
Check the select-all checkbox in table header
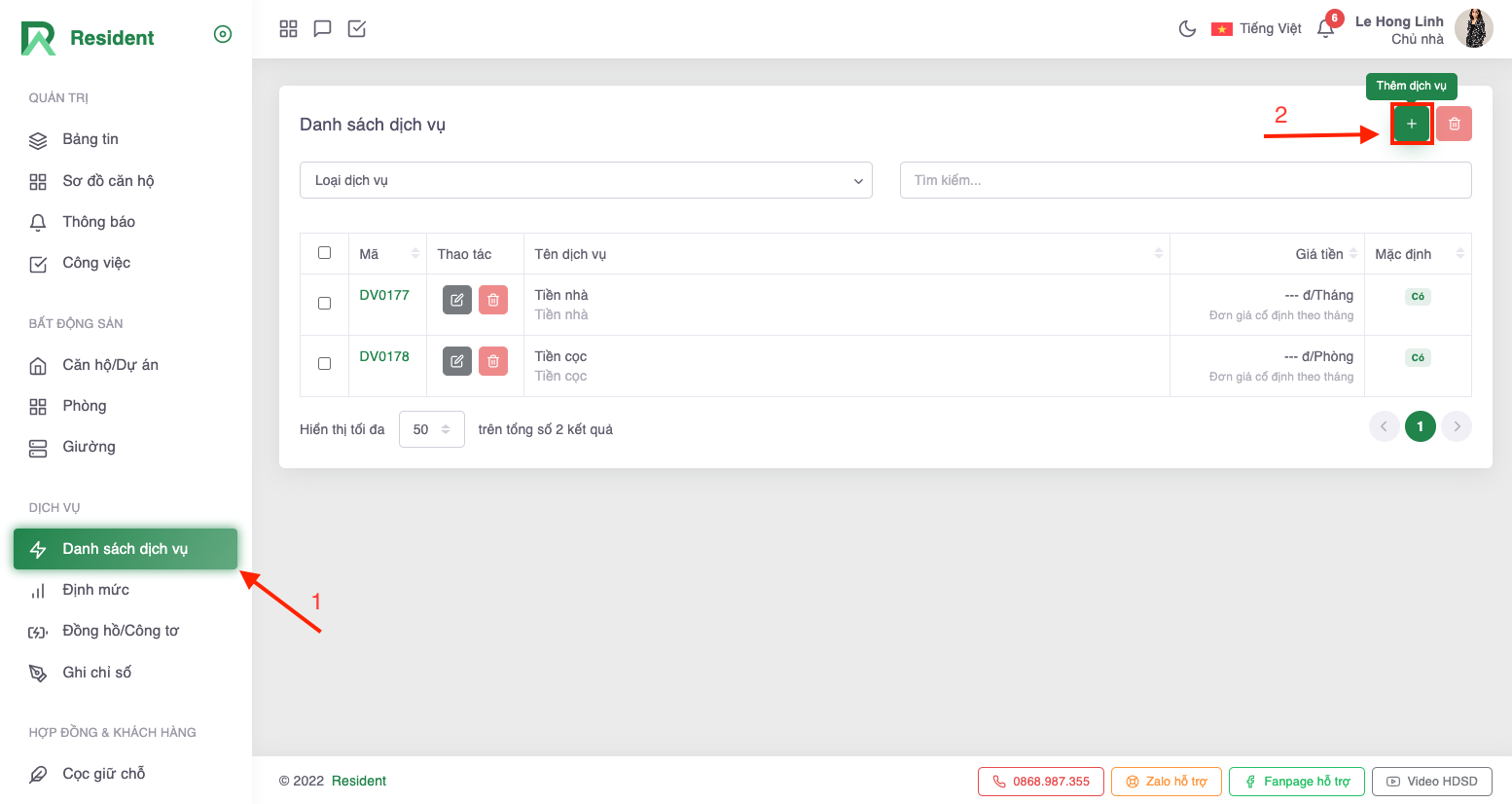pos(325,253)
